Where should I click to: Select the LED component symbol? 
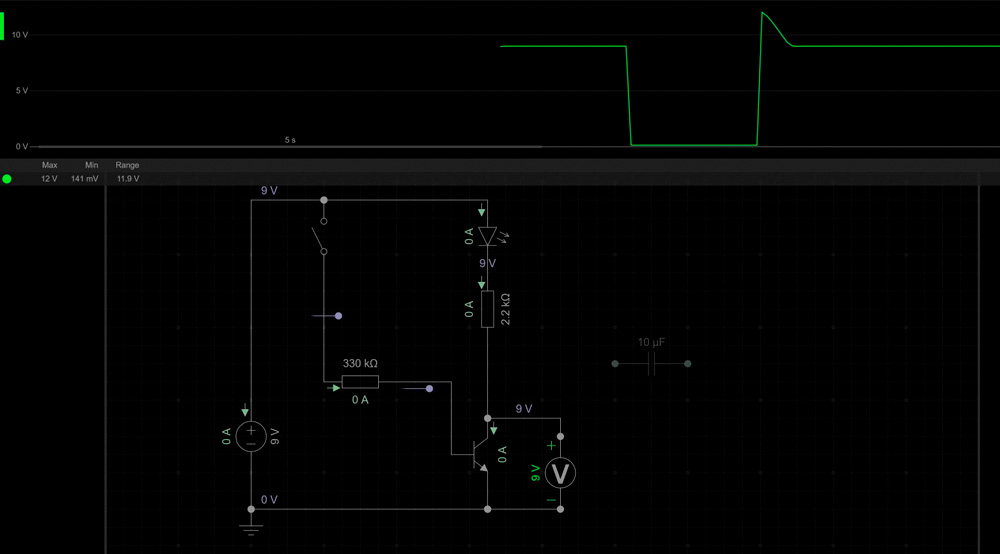487,236
